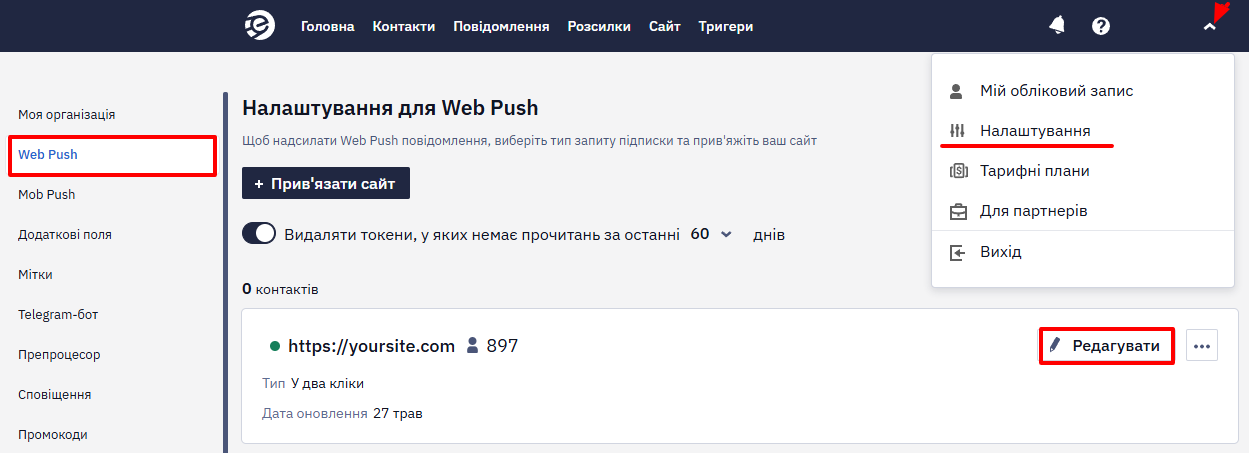Select Мій обліковий запис from menu

click(x=1056, y=91)
